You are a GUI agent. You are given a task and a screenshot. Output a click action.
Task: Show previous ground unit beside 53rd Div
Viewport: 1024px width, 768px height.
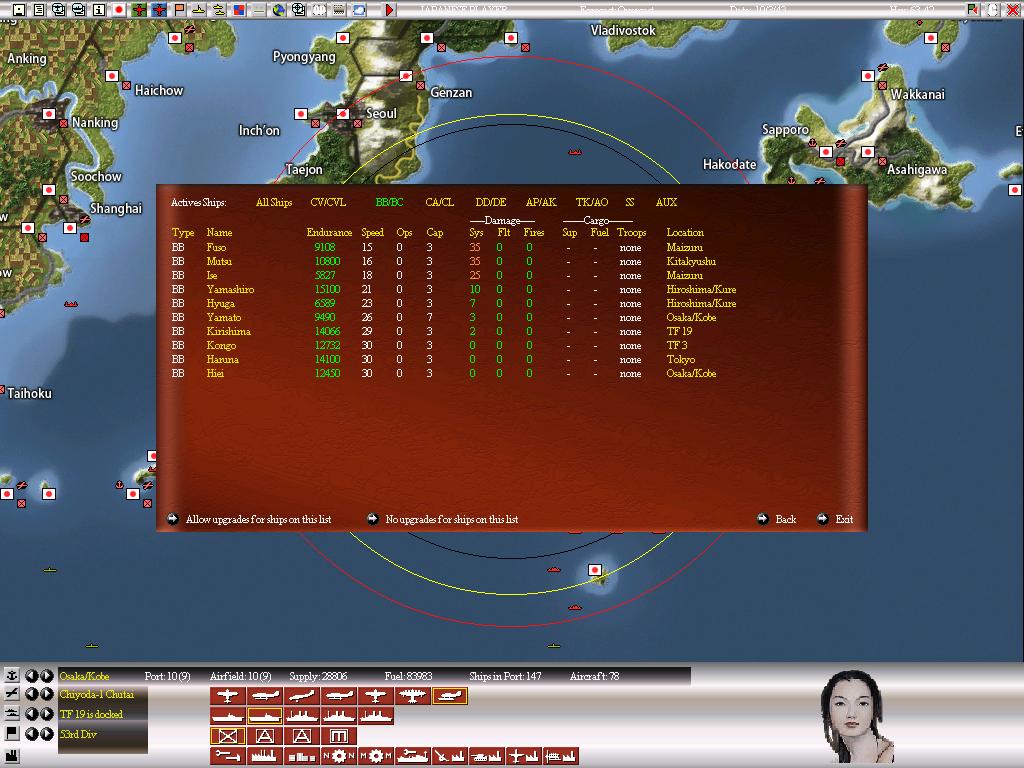tap(31, 734)
